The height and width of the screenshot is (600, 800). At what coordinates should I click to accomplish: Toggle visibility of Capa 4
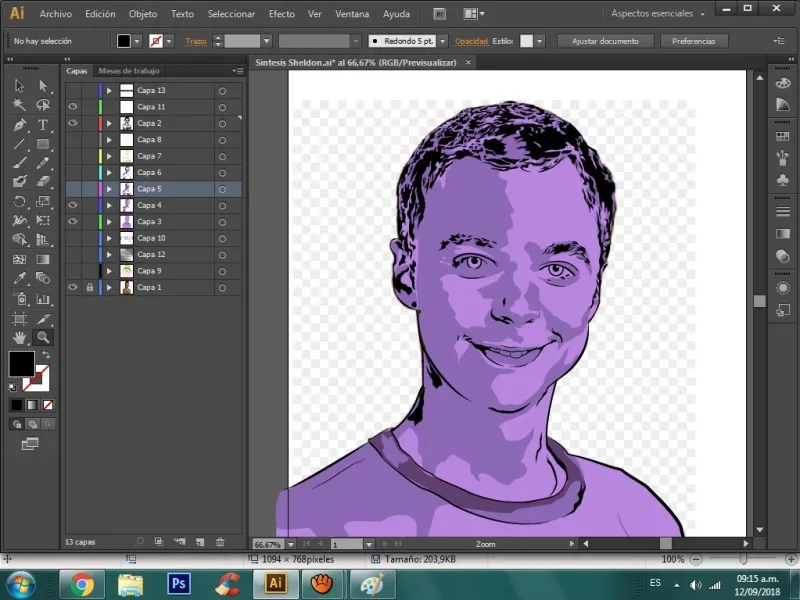coord(73,205)
